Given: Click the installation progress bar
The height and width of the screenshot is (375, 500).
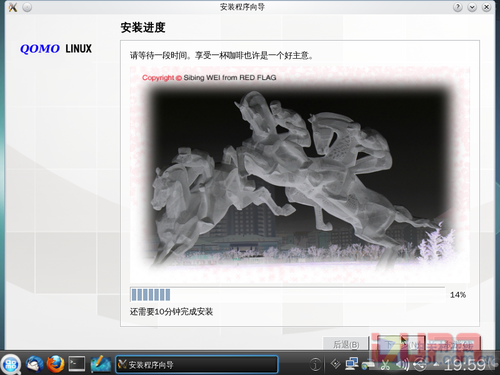Looking at the screenshot, I should (x=287, y=295).
